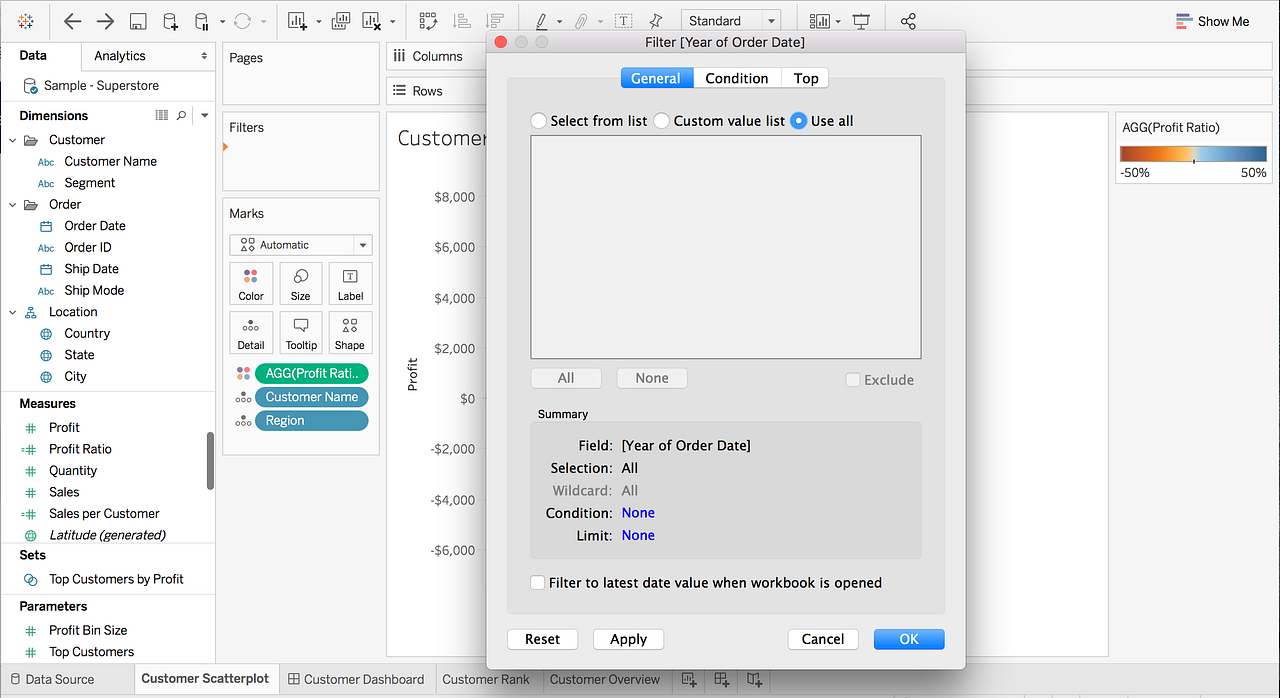Image resolution: width=1280 pixels, height=698 pixels.
Task: Open the new worksheet dropdown arrow
Action: coord(318,21)
